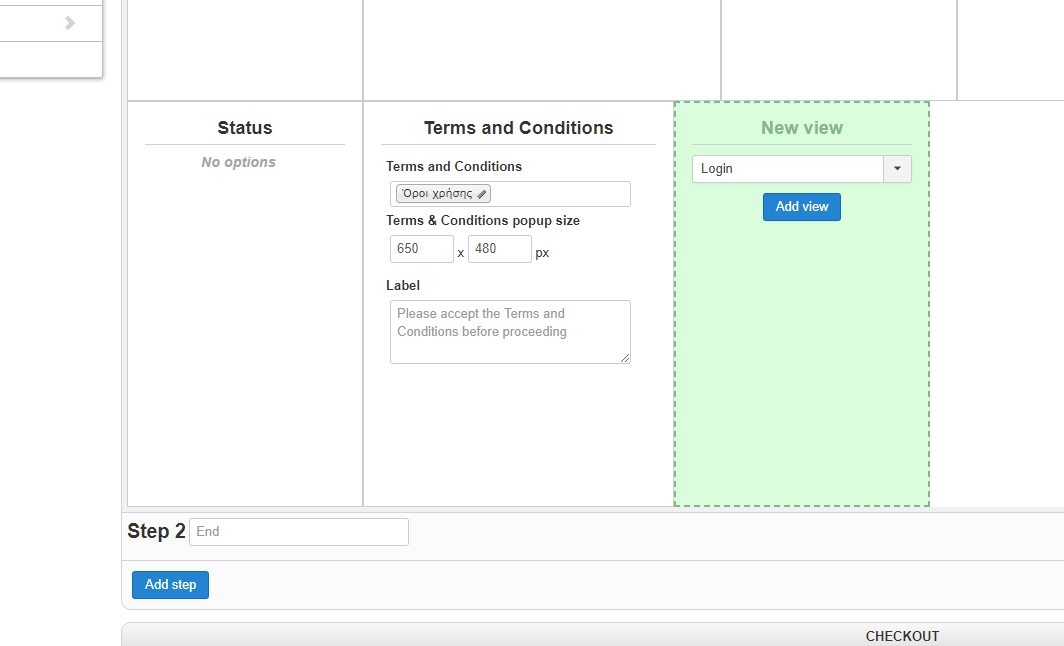The height and width of the screenshot is (646, 1064).
Task: Click the No options text under Status
Action: [x=238, y=162]
